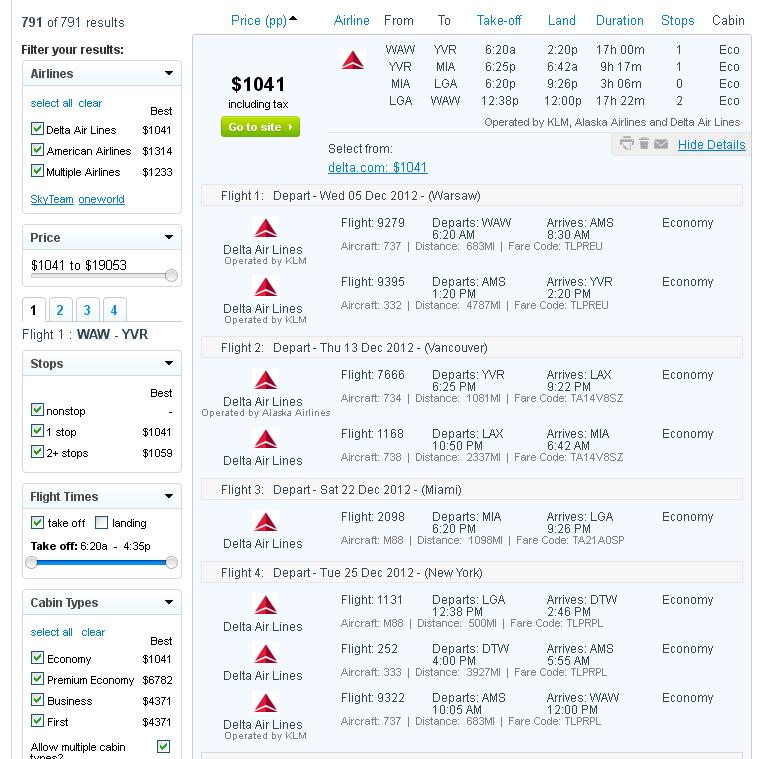
Task: Click the email envelope icon
Action: [661, 144]
